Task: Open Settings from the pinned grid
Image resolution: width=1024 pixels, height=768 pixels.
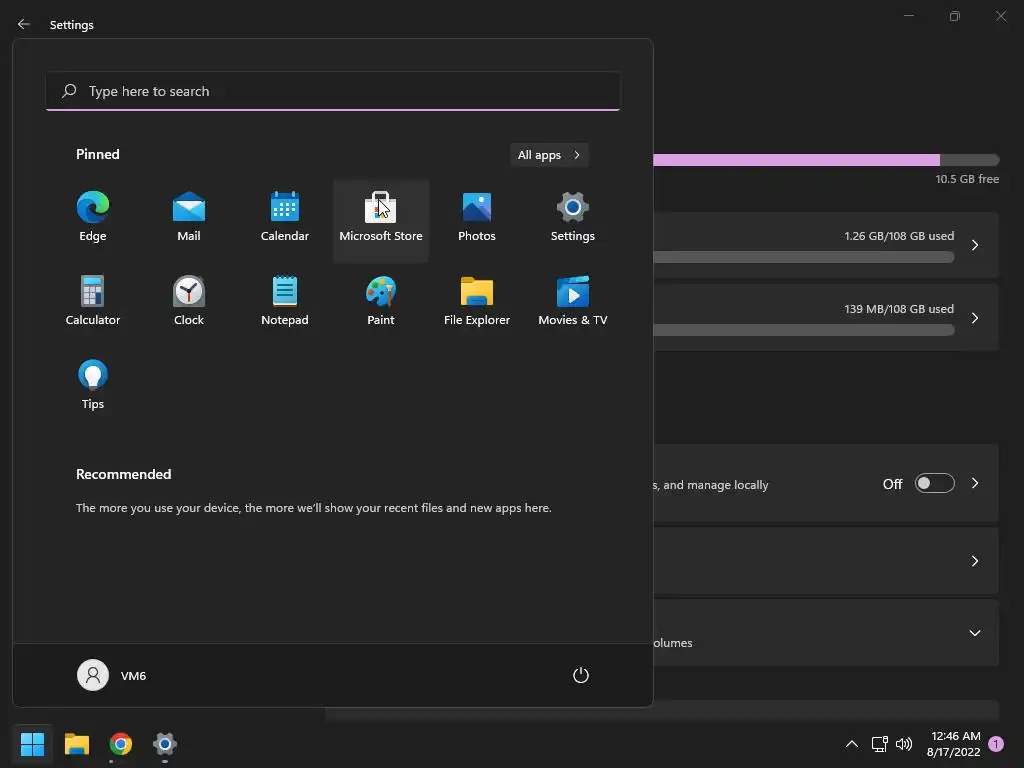Action: (x=573, y=219)
